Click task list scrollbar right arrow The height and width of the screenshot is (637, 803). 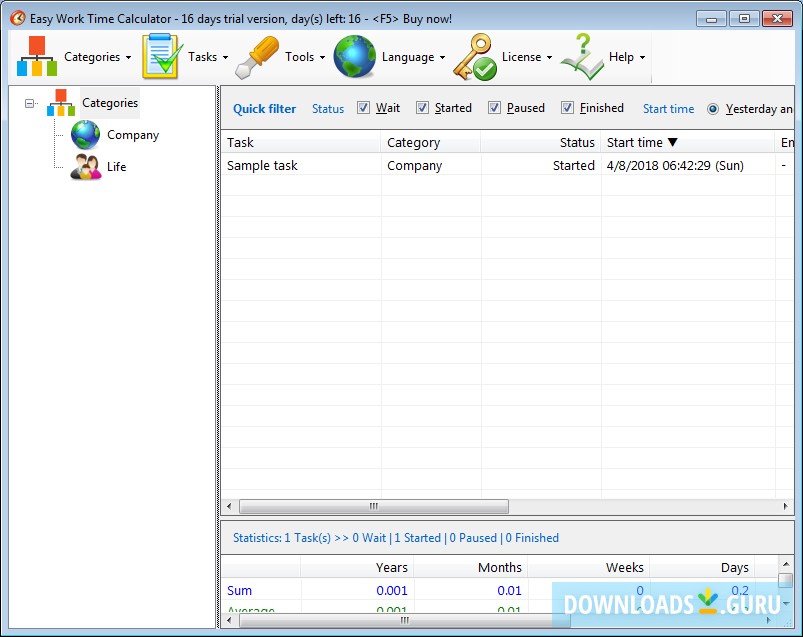[x=786, y=506]
